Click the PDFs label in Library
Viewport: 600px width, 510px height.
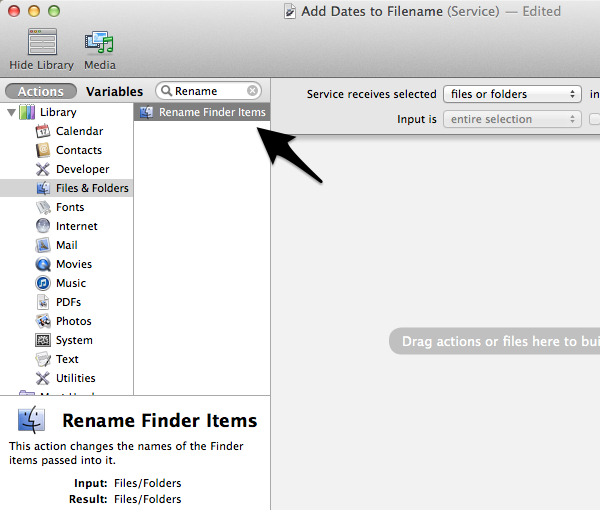point(68,302)
